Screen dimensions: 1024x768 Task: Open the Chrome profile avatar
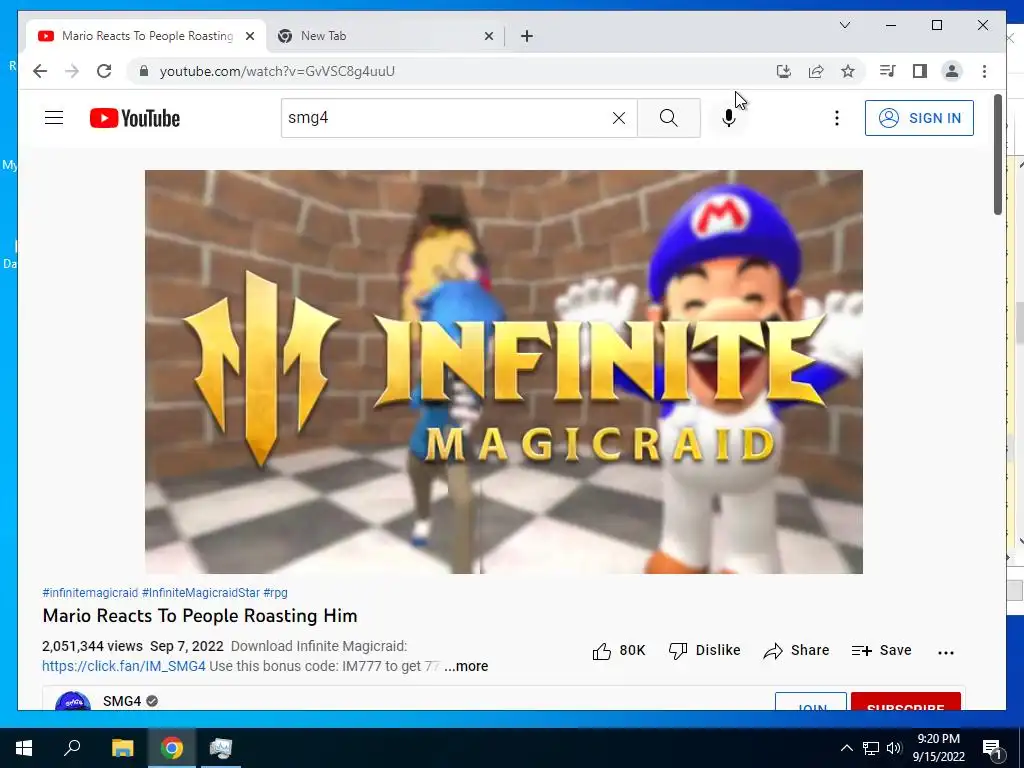(952, 71)
